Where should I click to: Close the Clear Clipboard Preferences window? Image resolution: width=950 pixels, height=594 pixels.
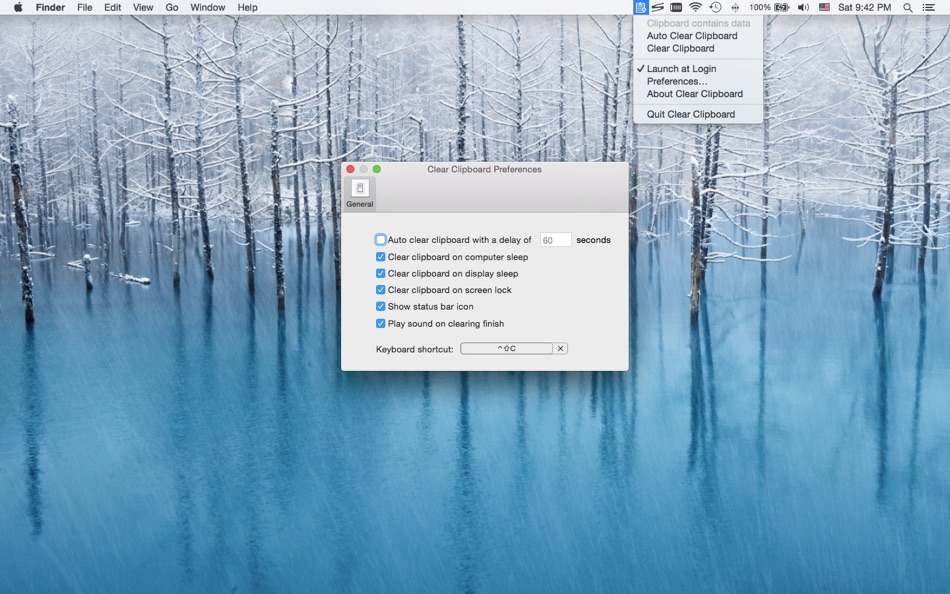click(x=350, y=169)
